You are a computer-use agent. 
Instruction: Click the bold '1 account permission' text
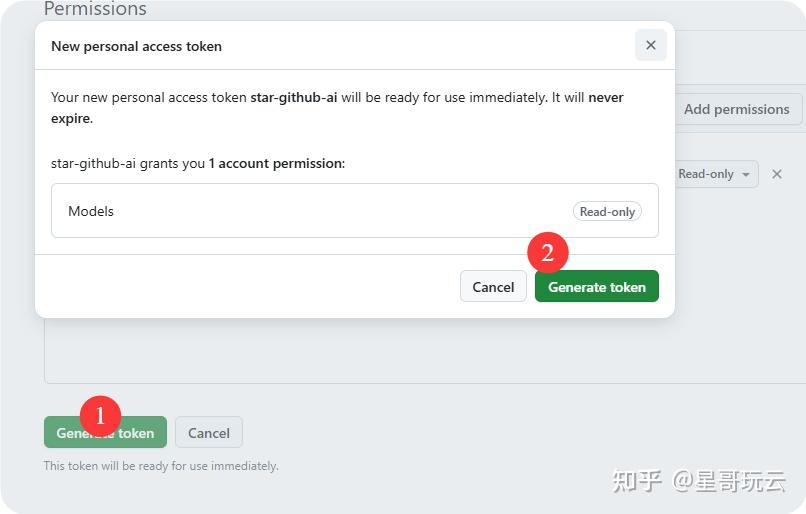point(276,163)
